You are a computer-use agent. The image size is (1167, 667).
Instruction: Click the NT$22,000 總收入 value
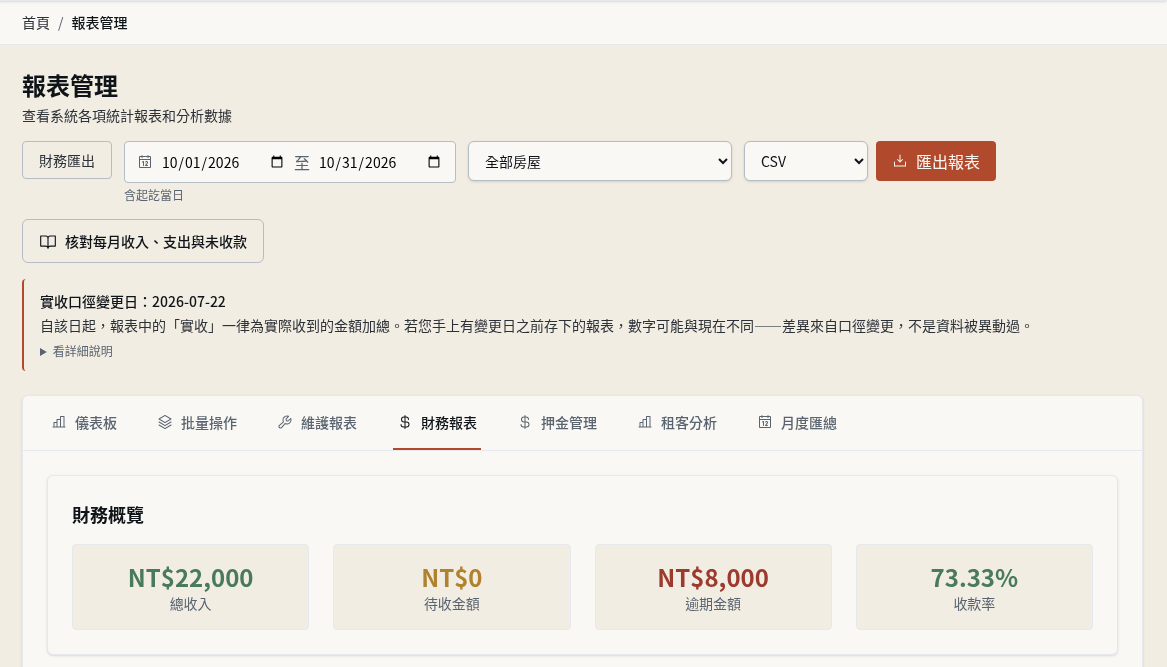click(191, 578)
